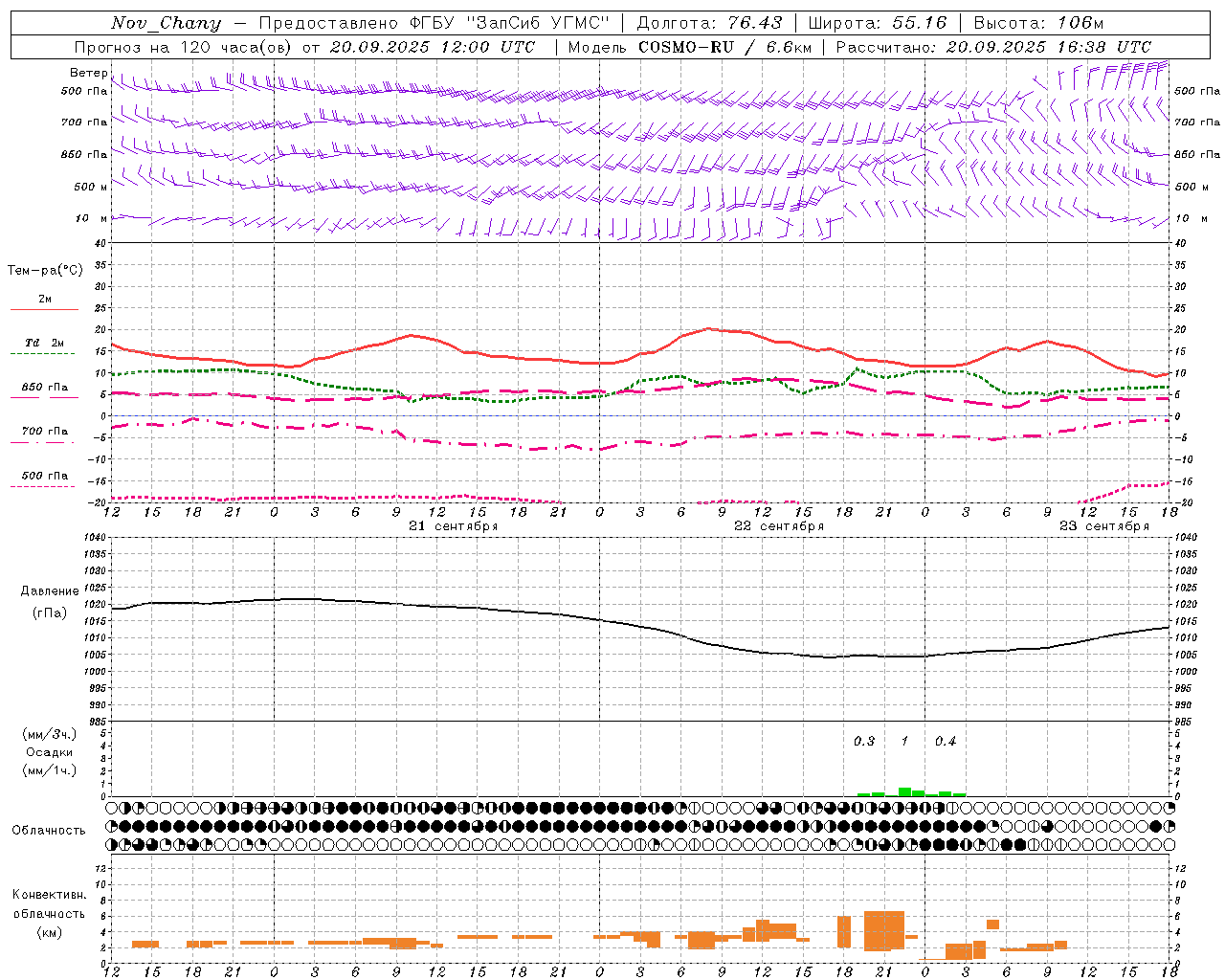
Task: Click the "Долгота: 76.43" longitude value
Action: 709,23
